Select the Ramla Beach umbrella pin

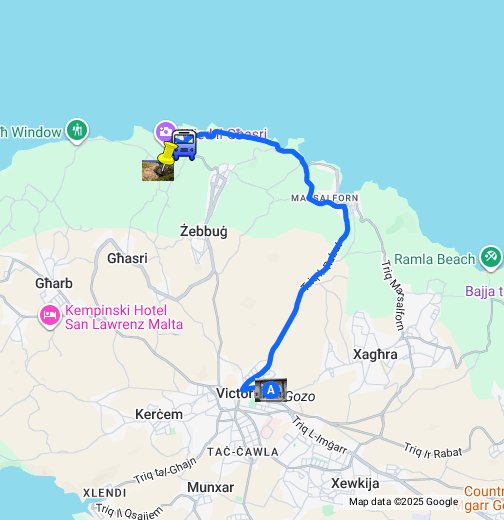(x=491, y=258)
